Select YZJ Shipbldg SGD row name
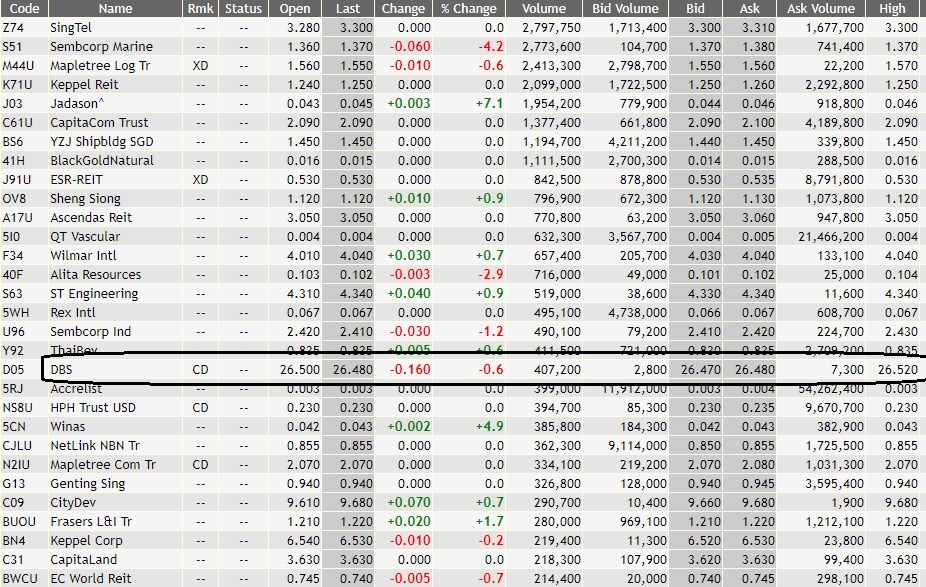 (102, 142)
